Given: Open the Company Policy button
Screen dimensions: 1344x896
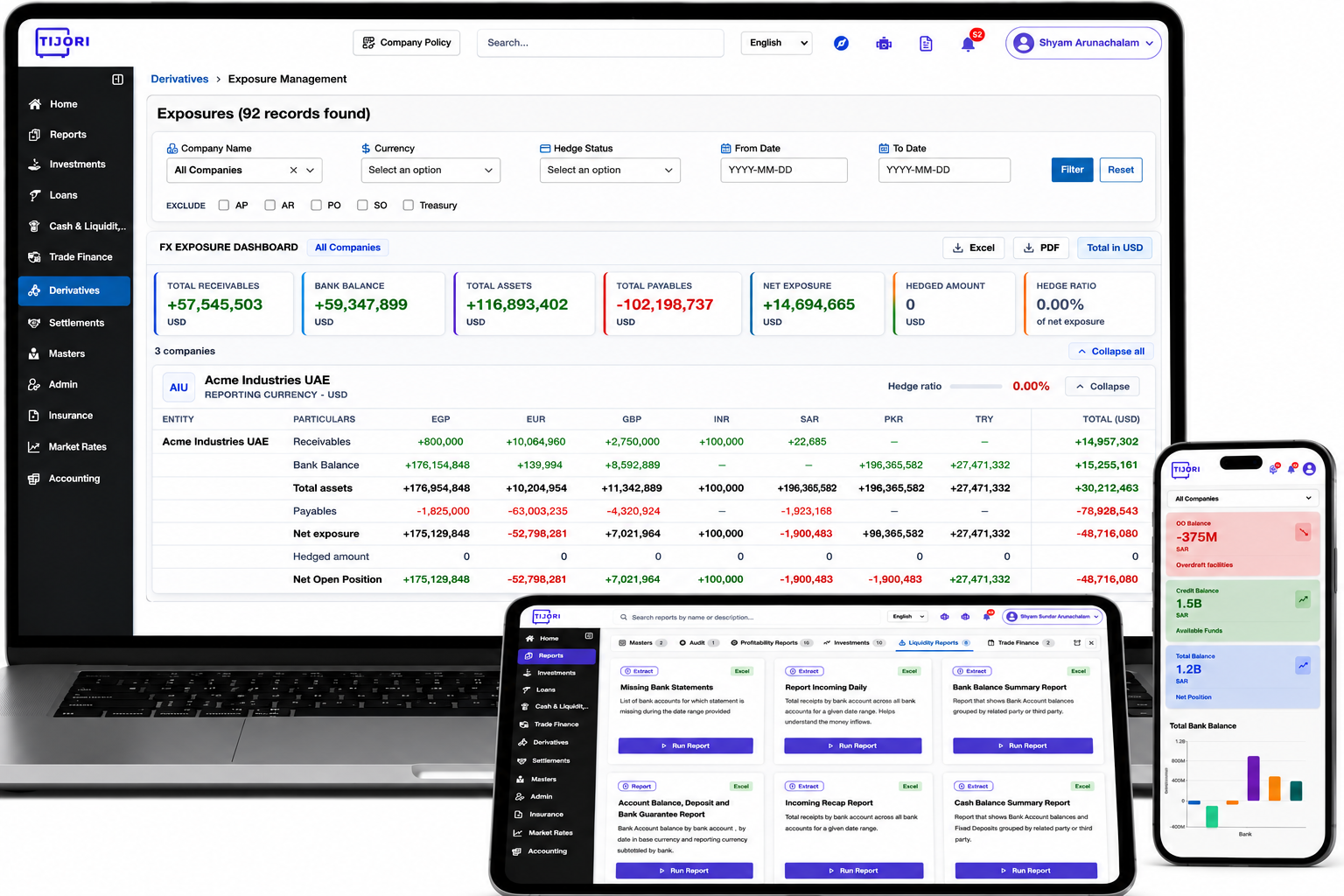Looking at the screenshot, I should pos(407,43).
